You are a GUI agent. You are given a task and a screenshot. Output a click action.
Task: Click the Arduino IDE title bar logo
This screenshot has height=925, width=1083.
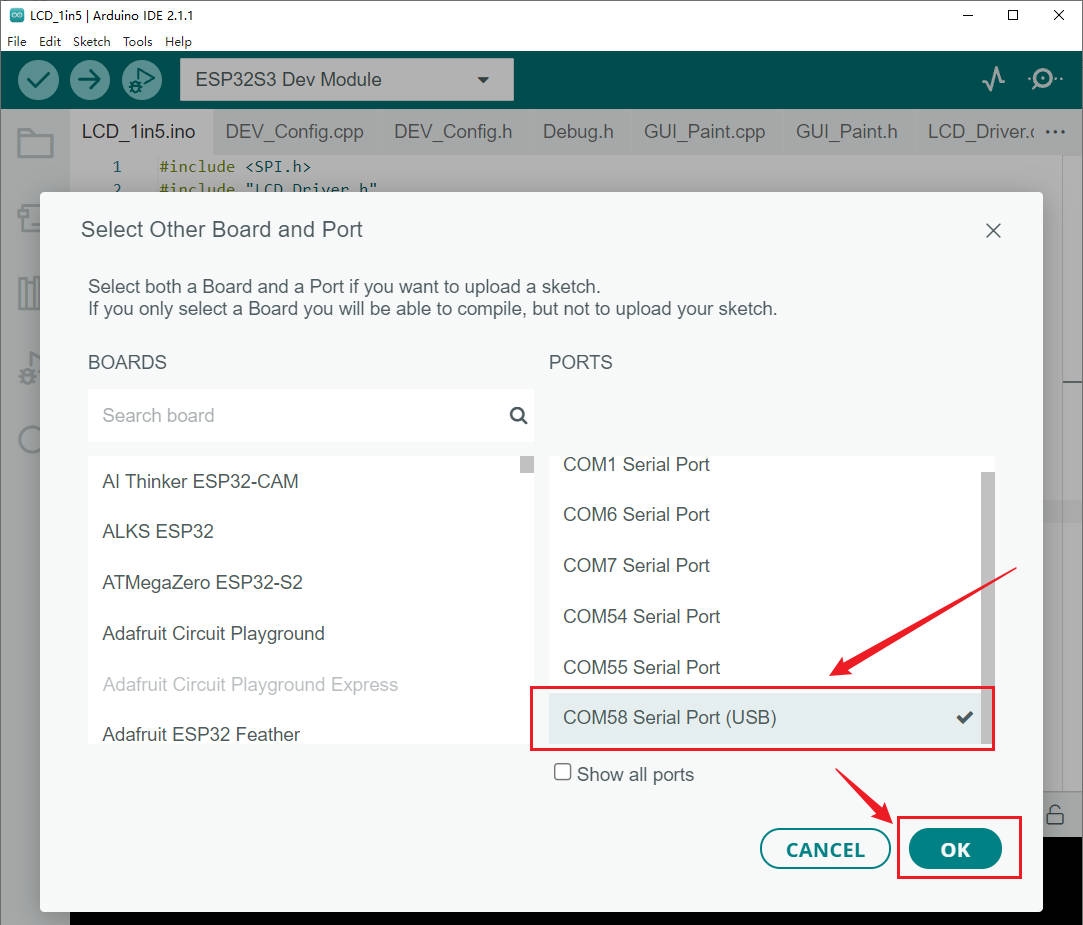[x=17, y=15]
